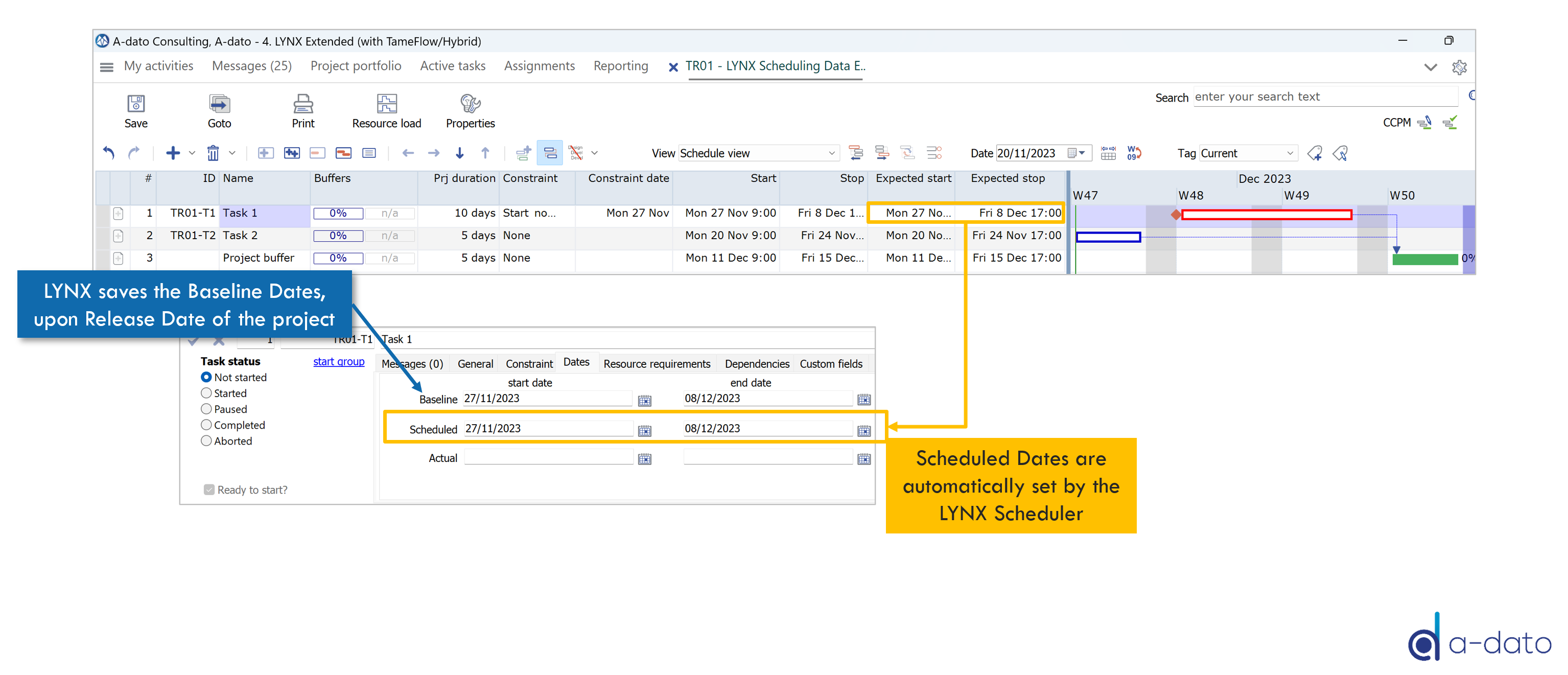This screenshot has height=675, width=1568.
Task: Open the Dependencies tab
Action: pos(757,363)
